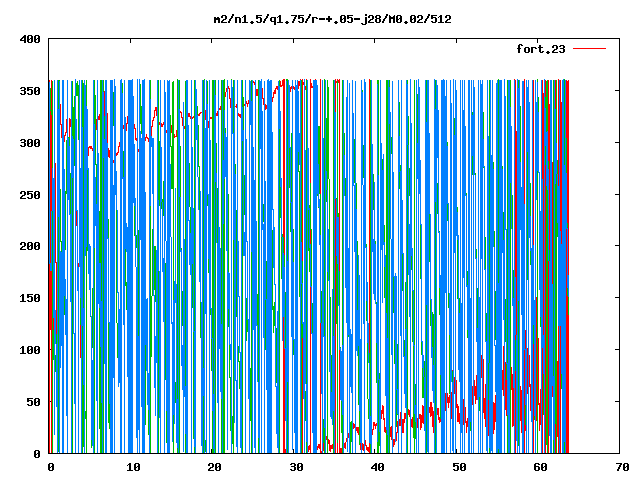Click the red legend line sample
Screen dimensions: 640x480
[x=589, y=49]
